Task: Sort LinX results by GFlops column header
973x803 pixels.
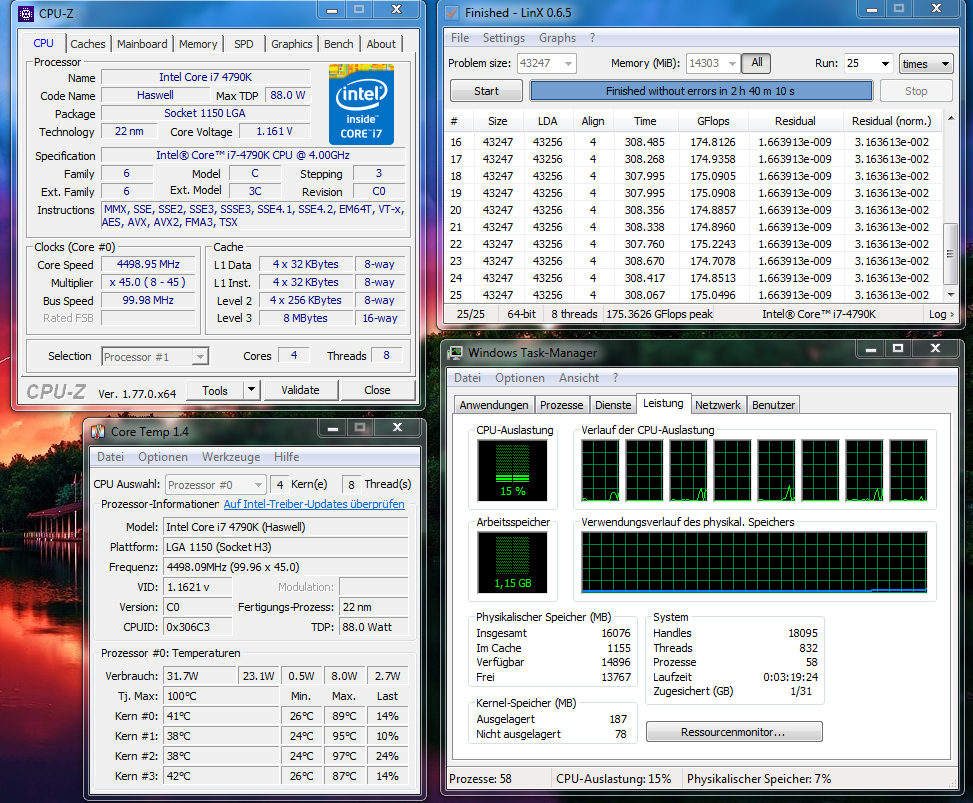Action: point(712,121)
